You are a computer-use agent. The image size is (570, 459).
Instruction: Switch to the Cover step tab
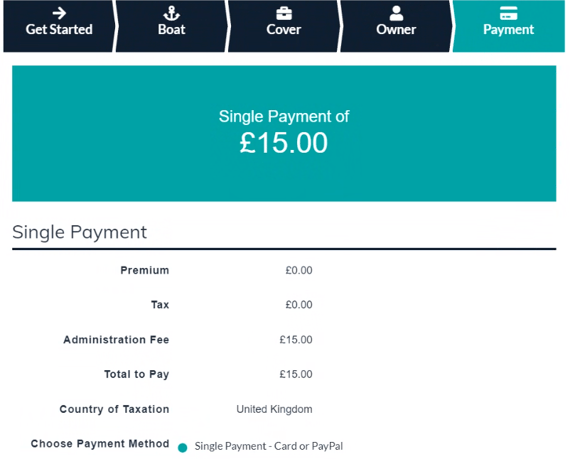tap(284, 26)
